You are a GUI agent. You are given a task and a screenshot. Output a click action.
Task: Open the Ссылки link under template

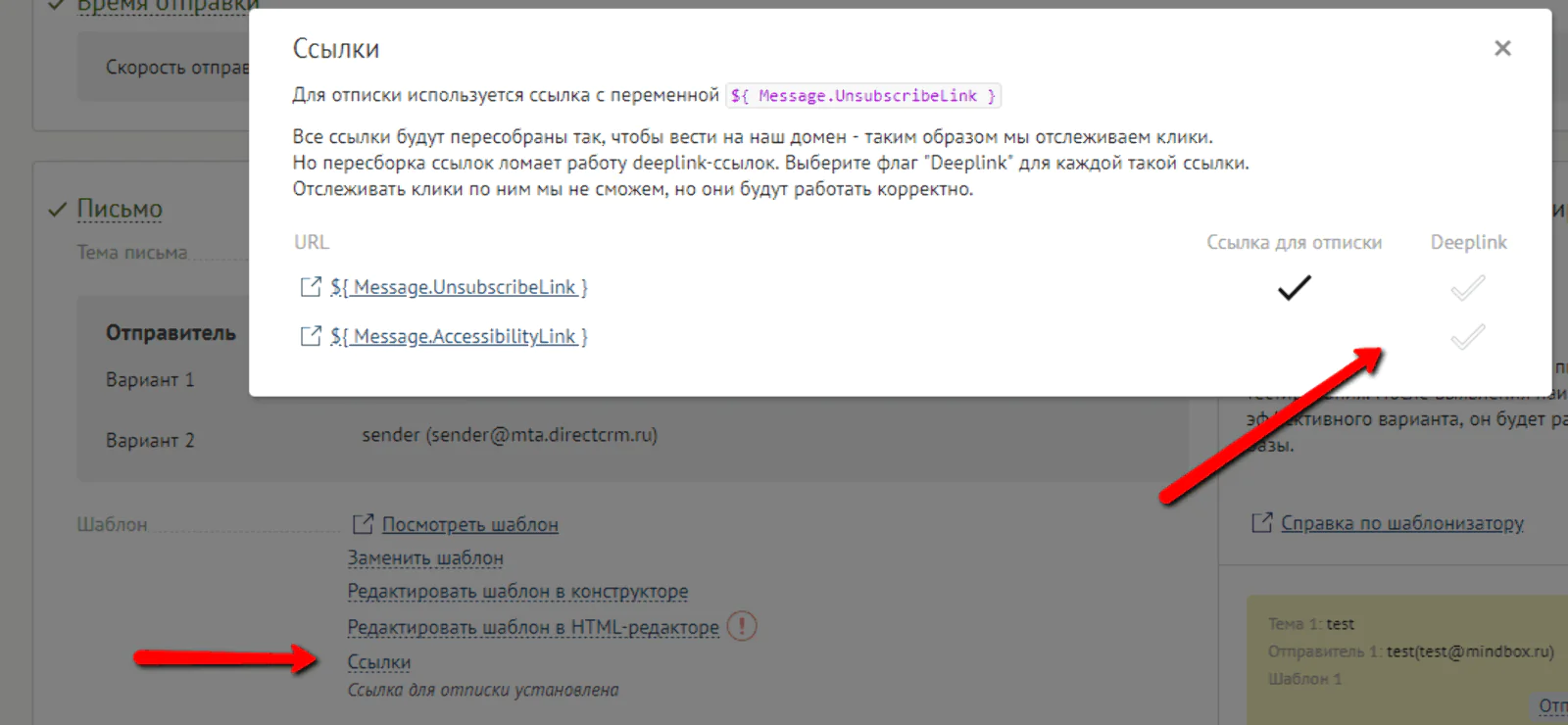(379, 662)
